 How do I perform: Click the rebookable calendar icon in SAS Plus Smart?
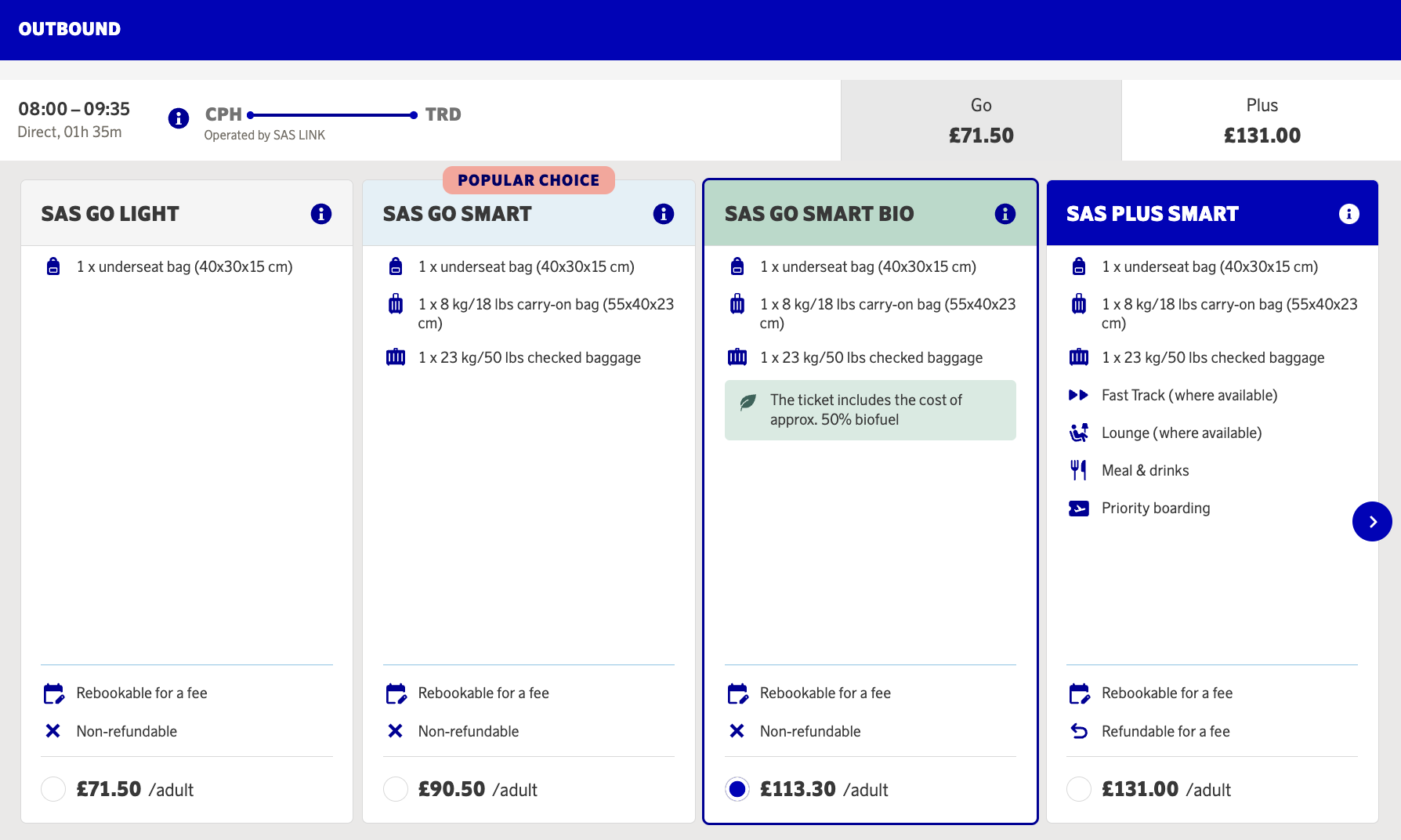coord(1079,693)
